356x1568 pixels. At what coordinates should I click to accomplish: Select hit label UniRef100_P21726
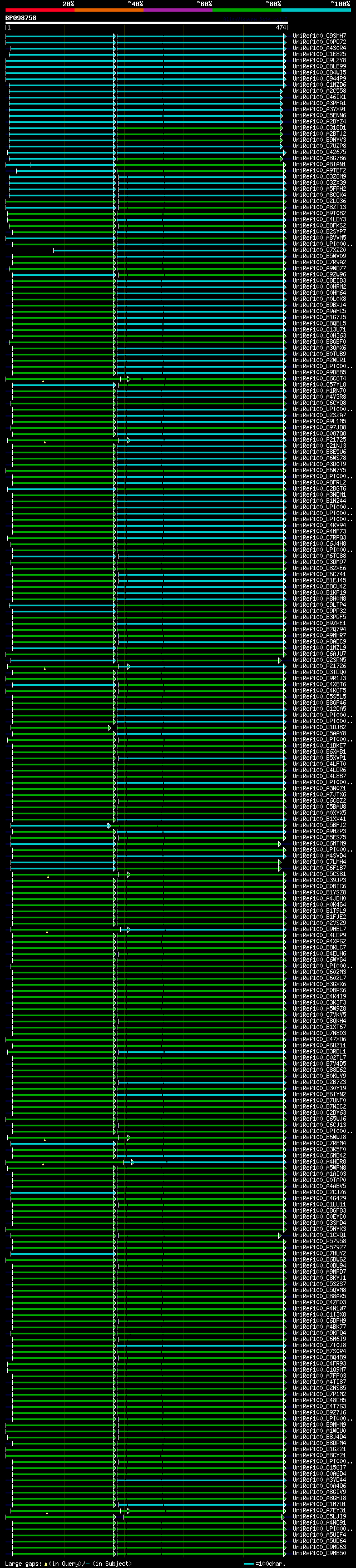319,666
